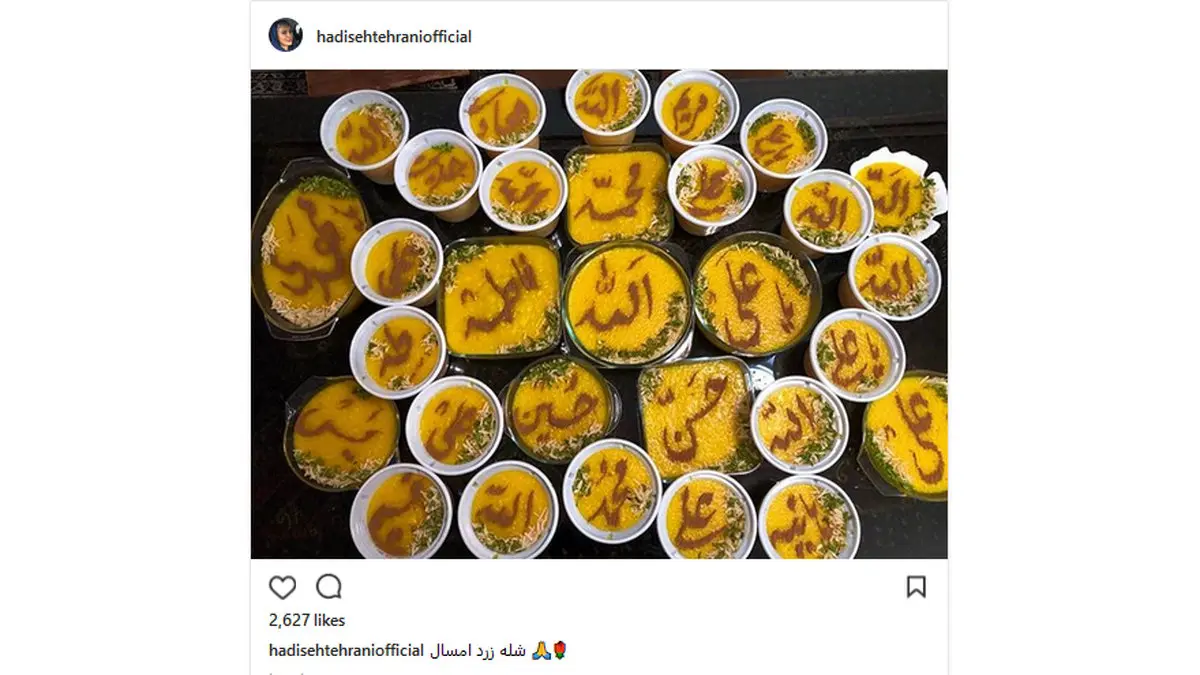View the 2,627 likes list

pyautogui.click(x=307, y=620)
